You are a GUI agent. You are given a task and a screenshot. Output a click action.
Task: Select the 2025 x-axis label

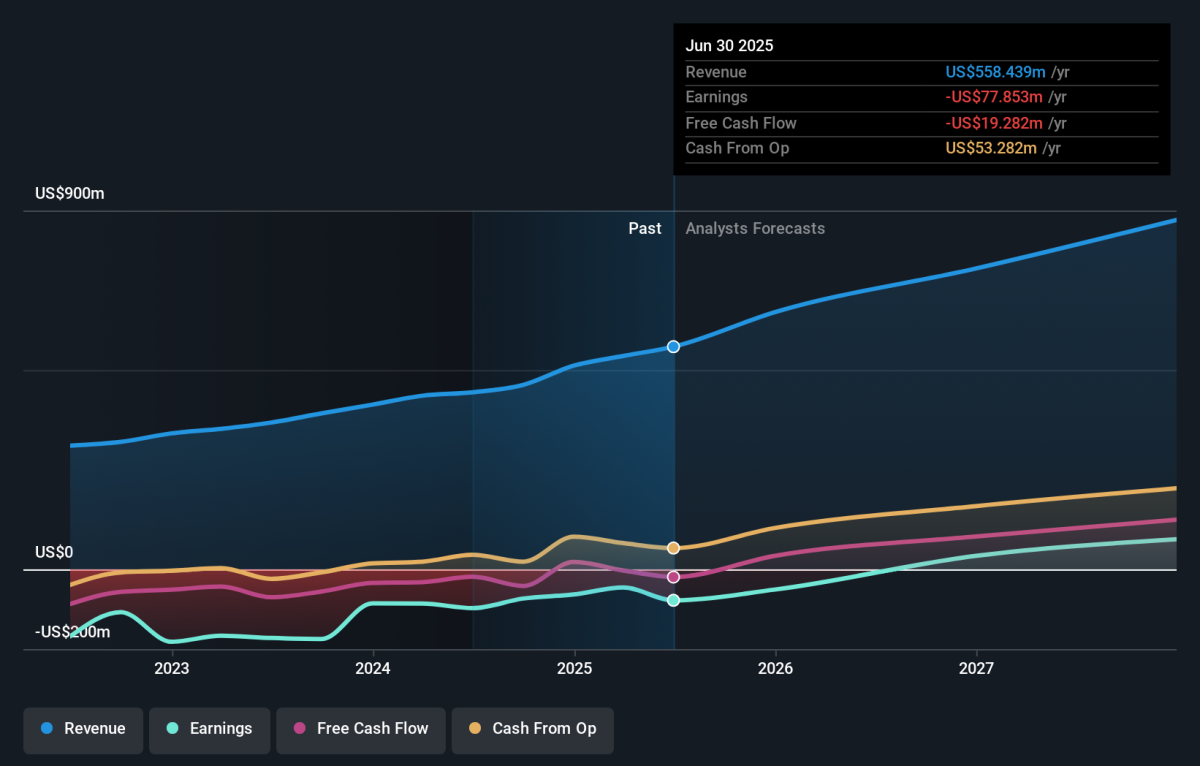pos(574,668)
